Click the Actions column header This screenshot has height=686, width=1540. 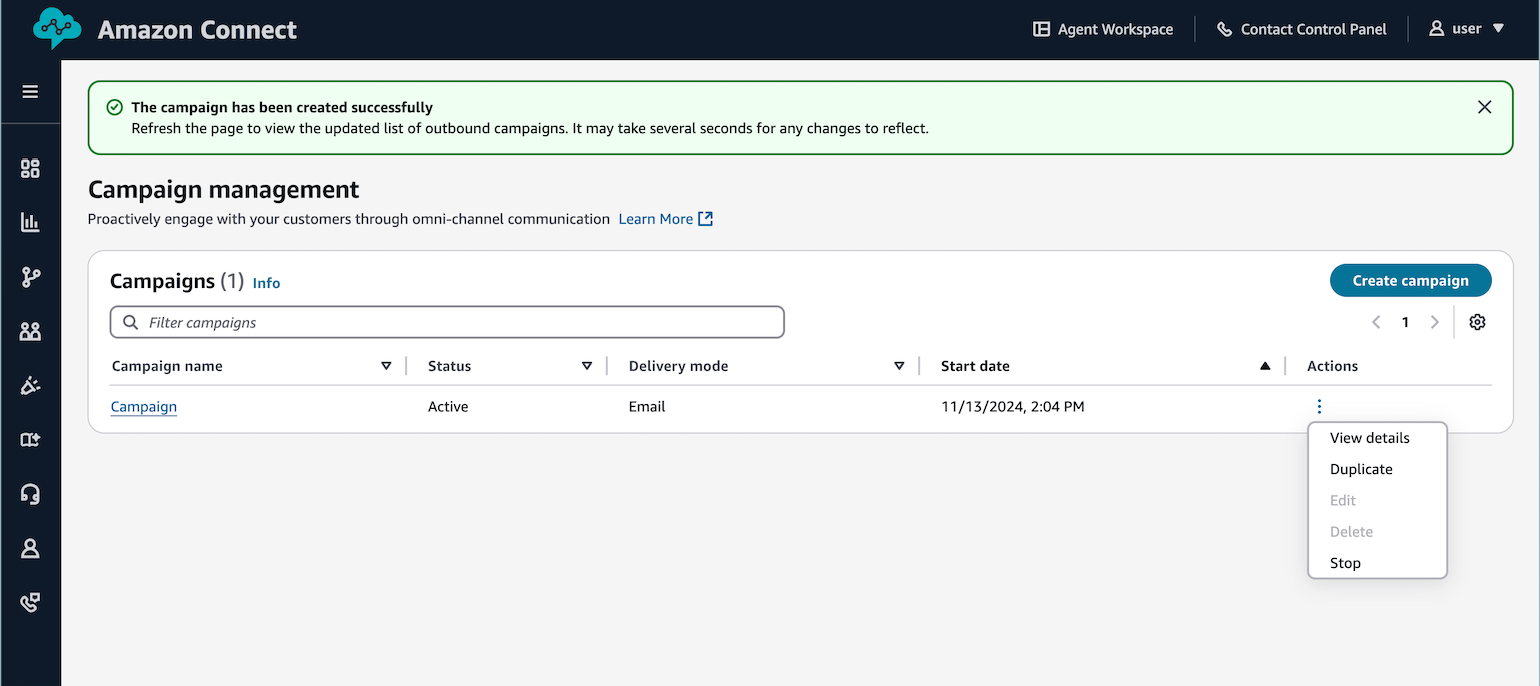point(1332,366)
